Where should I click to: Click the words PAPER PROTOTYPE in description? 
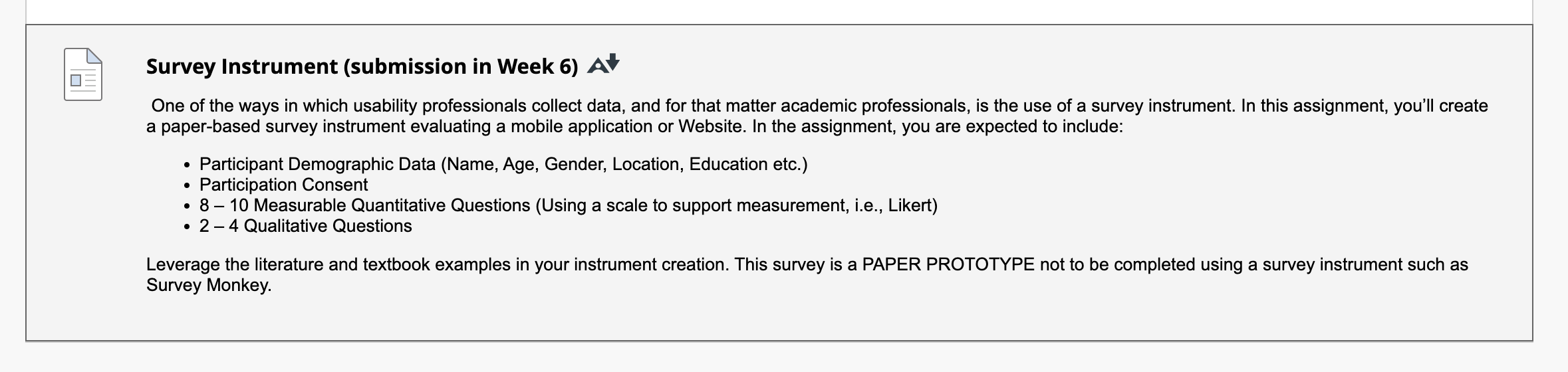pos(948,264)
